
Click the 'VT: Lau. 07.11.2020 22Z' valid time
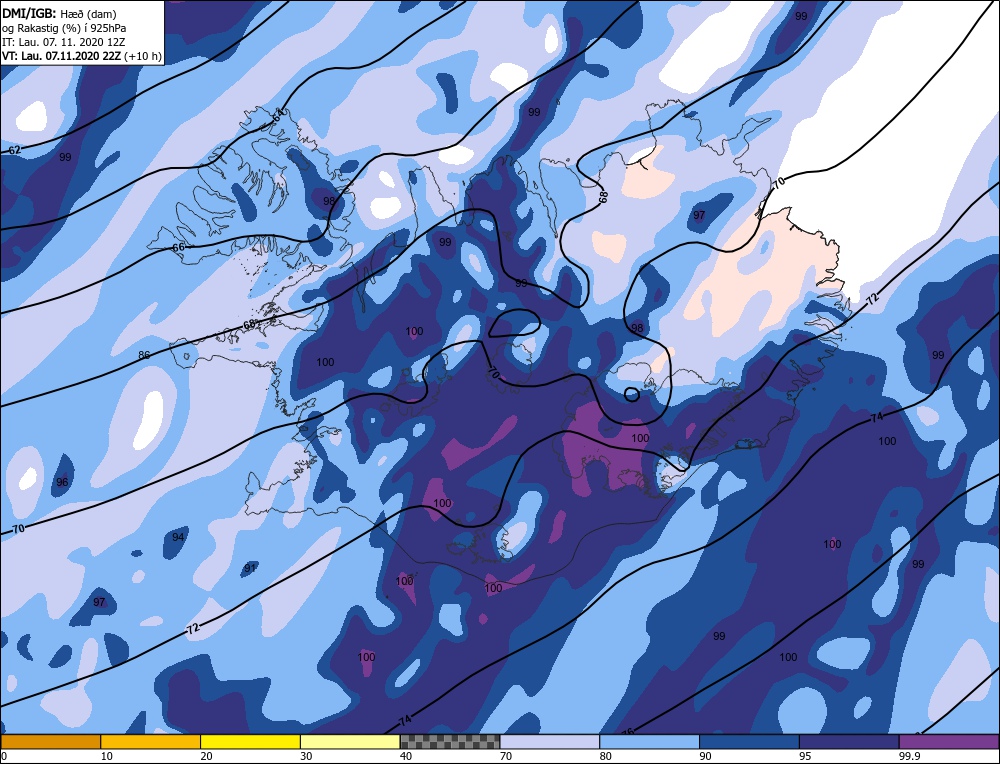61,55
